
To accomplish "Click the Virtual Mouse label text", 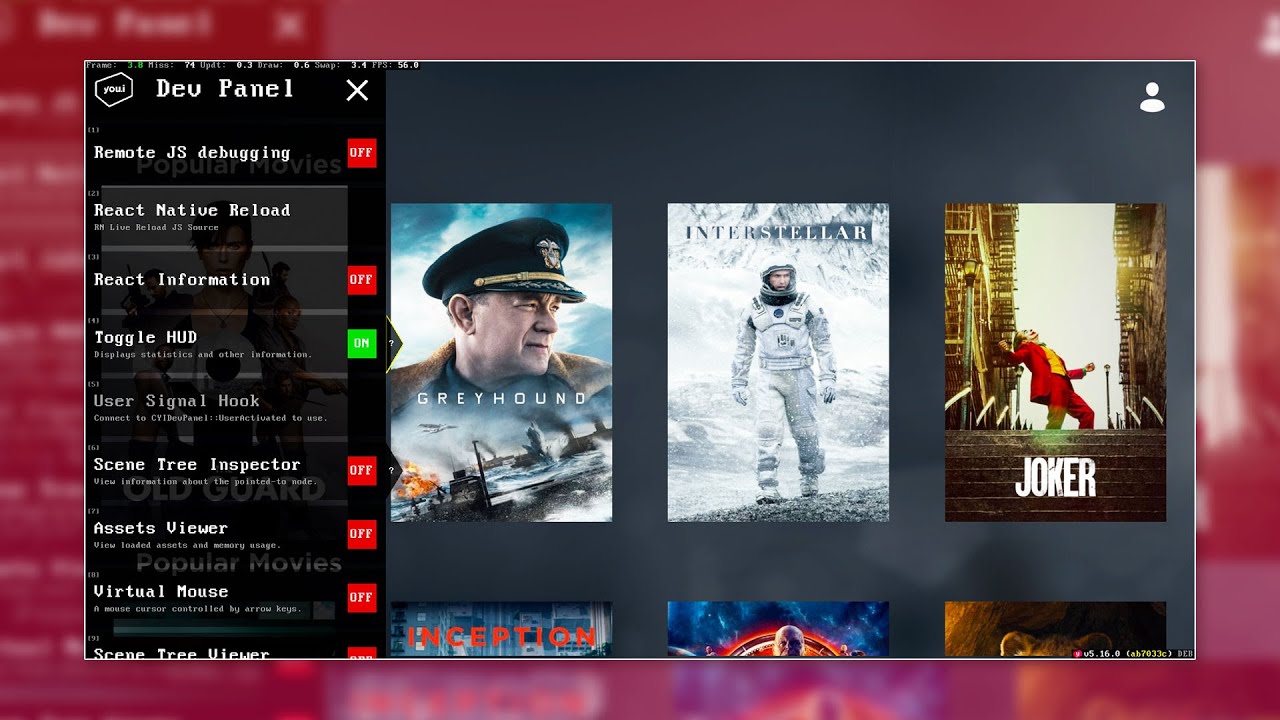I will point(161,592).
